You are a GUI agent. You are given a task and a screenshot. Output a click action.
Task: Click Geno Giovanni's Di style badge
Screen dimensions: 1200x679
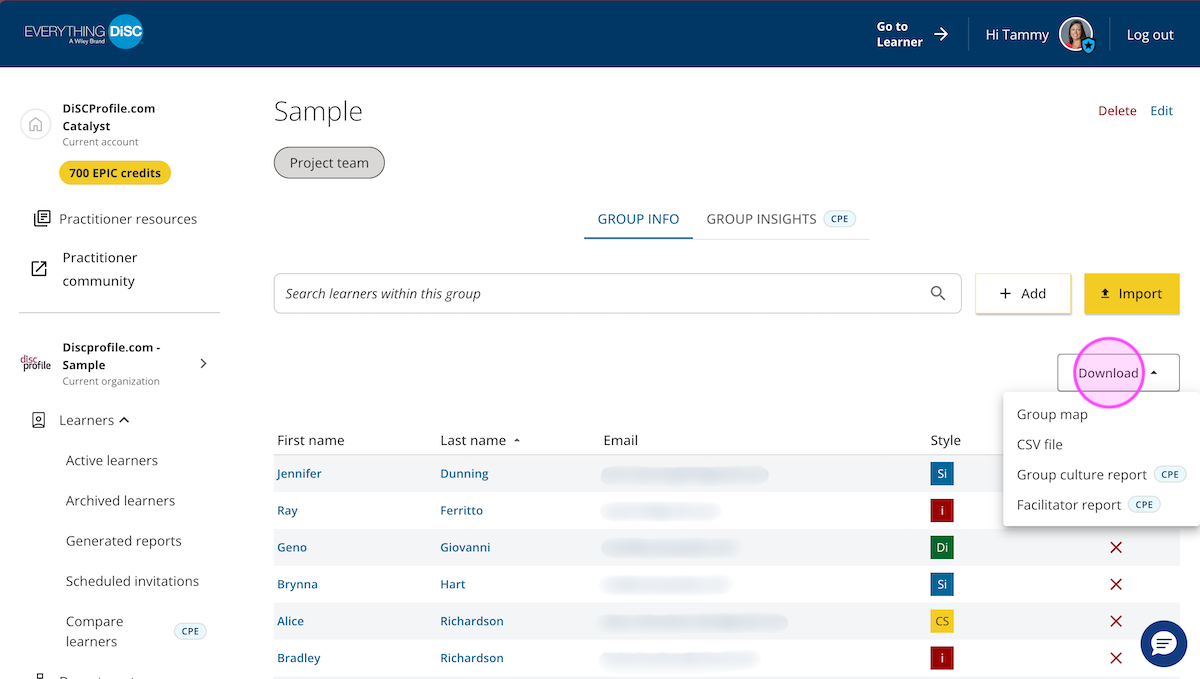(x=941, y=547)
